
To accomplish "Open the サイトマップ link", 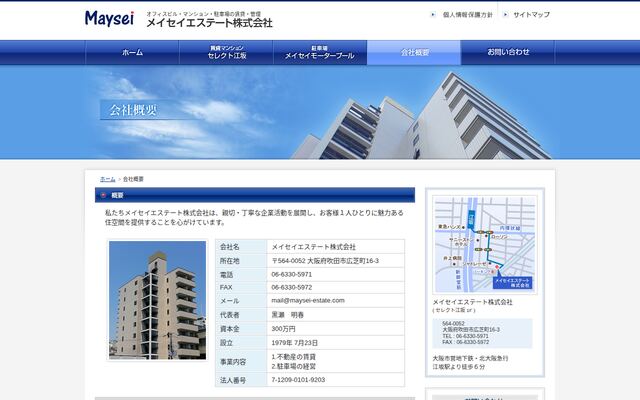I will pyautogui.click(x=531, y=15).
